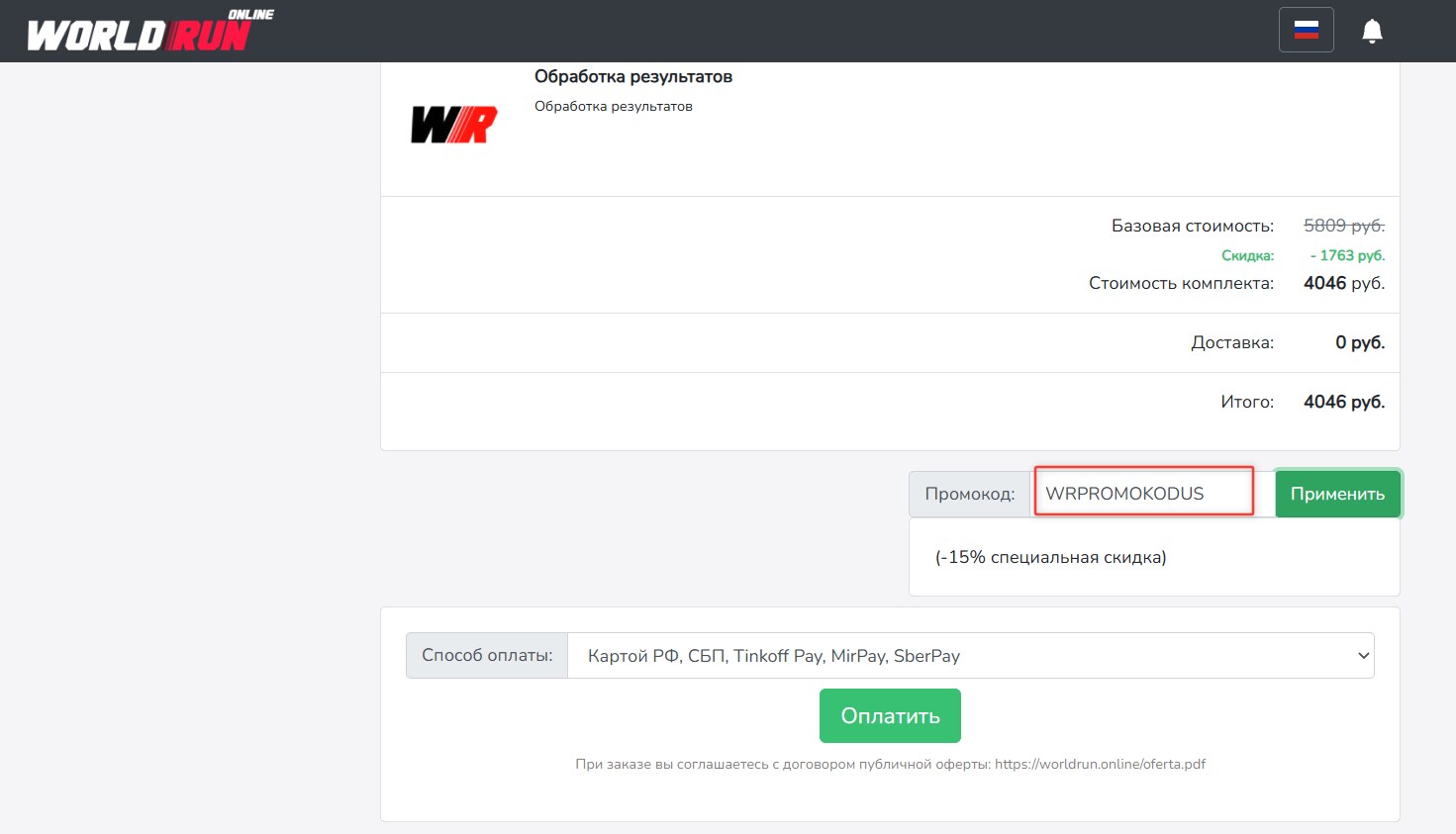Click the Способ оплаты: label
The width and height of the screenshot is (1456, 834).
(x=487, y=655)
